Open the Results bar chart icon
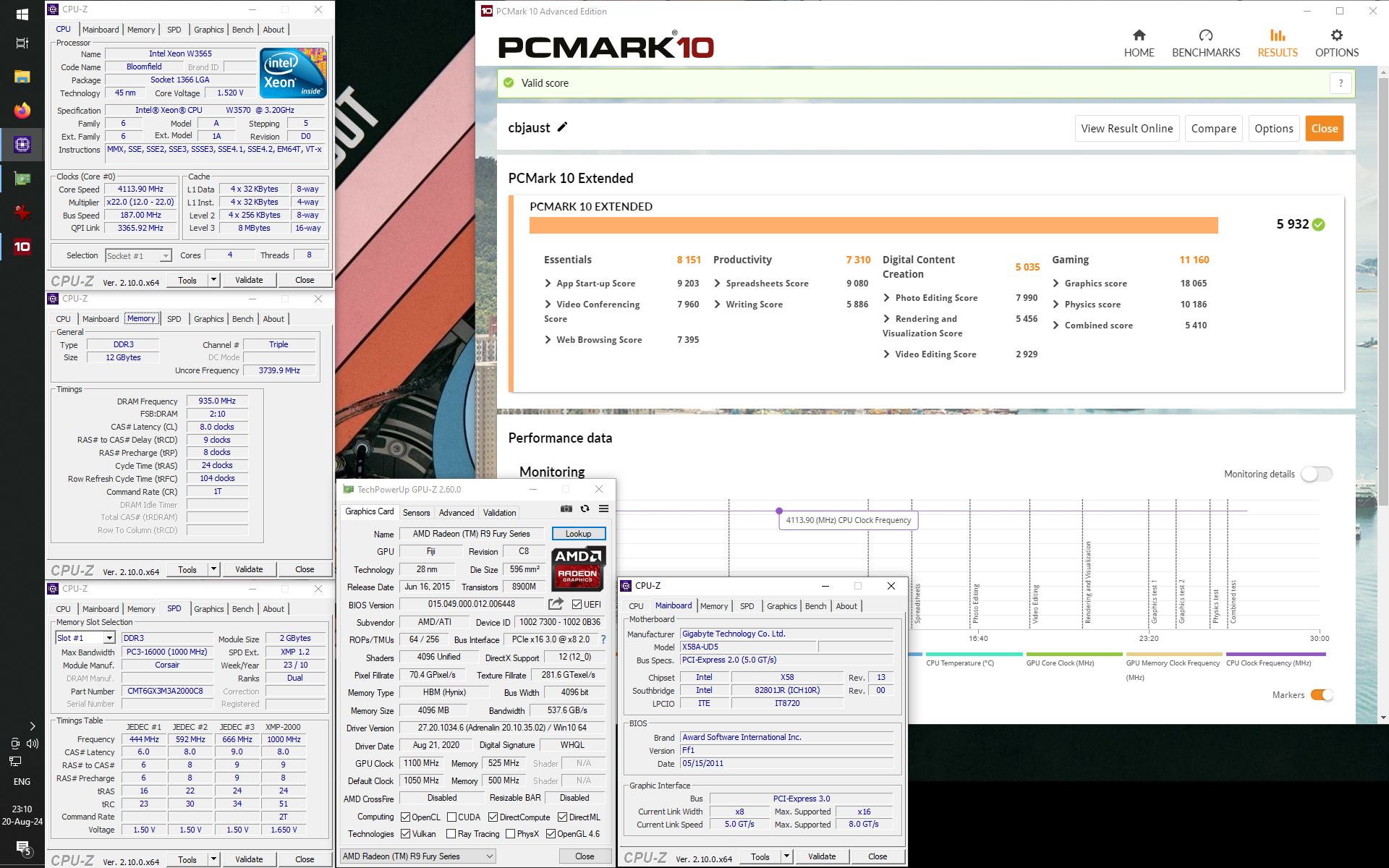 [x=1278, y=35]
